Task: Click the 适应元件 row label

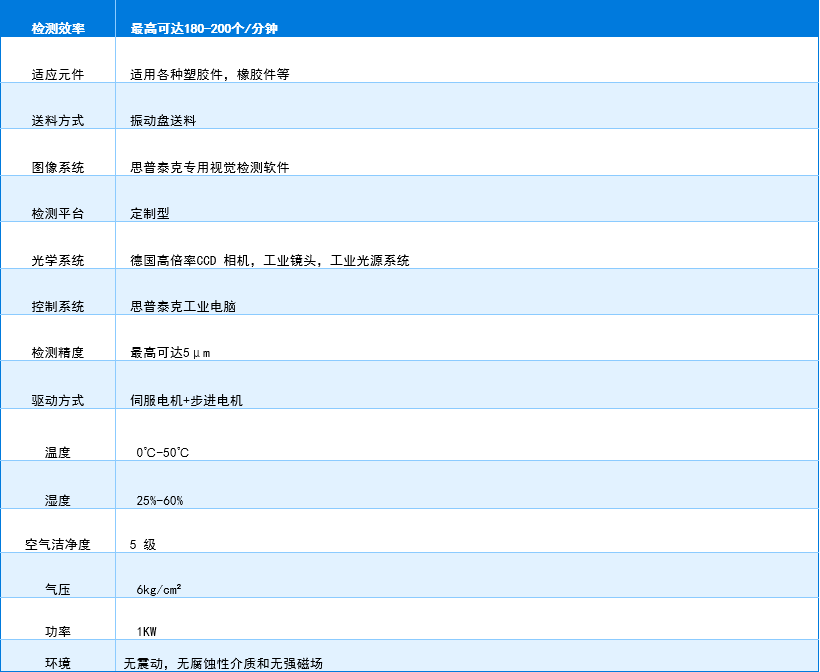Action: 58,74
